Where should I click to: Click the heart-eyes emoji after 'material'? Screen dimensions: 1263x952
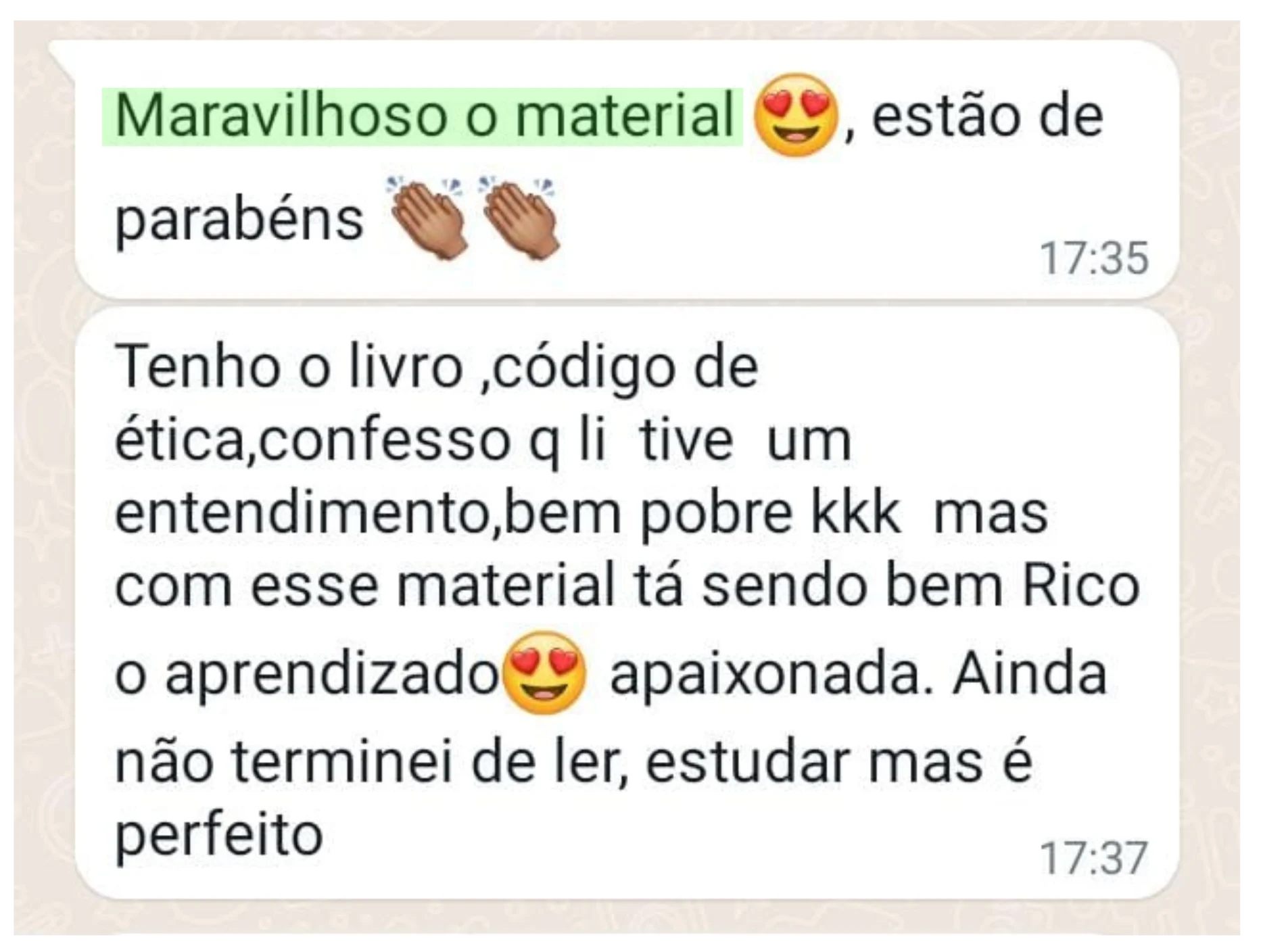coord(796,115)
